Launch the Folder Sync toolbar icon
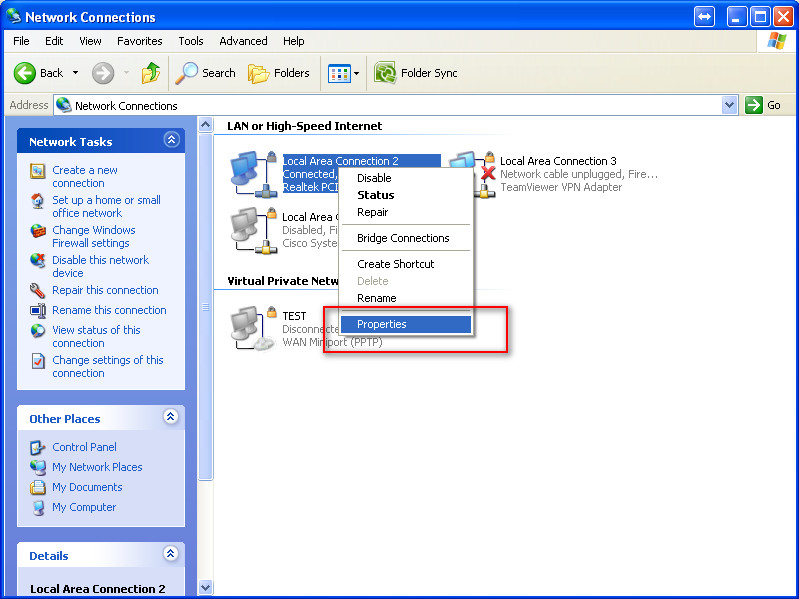799x599 pixels. click(x=385, y=73)
